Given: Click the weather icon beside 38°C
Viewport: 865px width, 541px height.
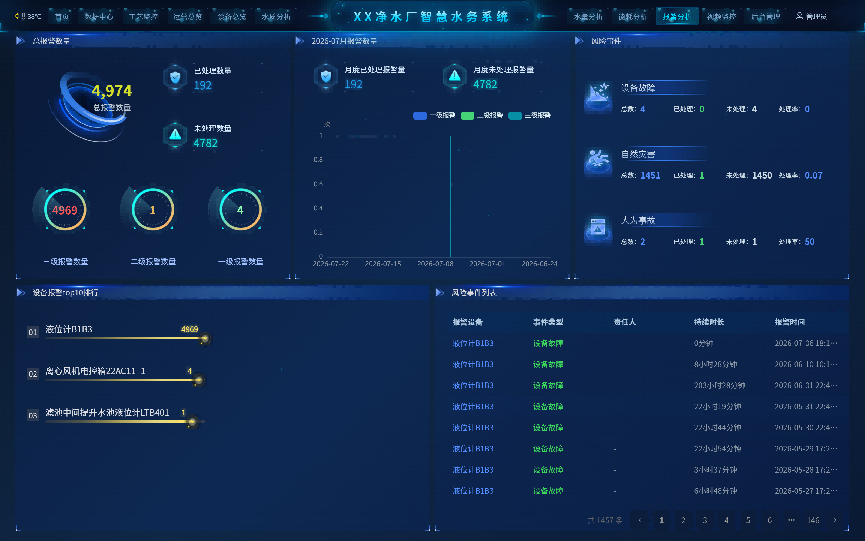Looking at the screenshot, I should 17,17.
